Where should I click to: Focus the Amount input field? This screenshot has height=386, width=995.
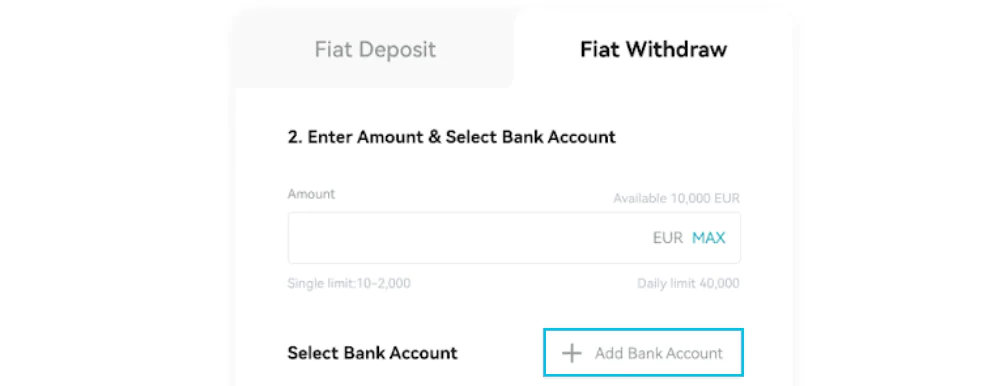[514, 238]
